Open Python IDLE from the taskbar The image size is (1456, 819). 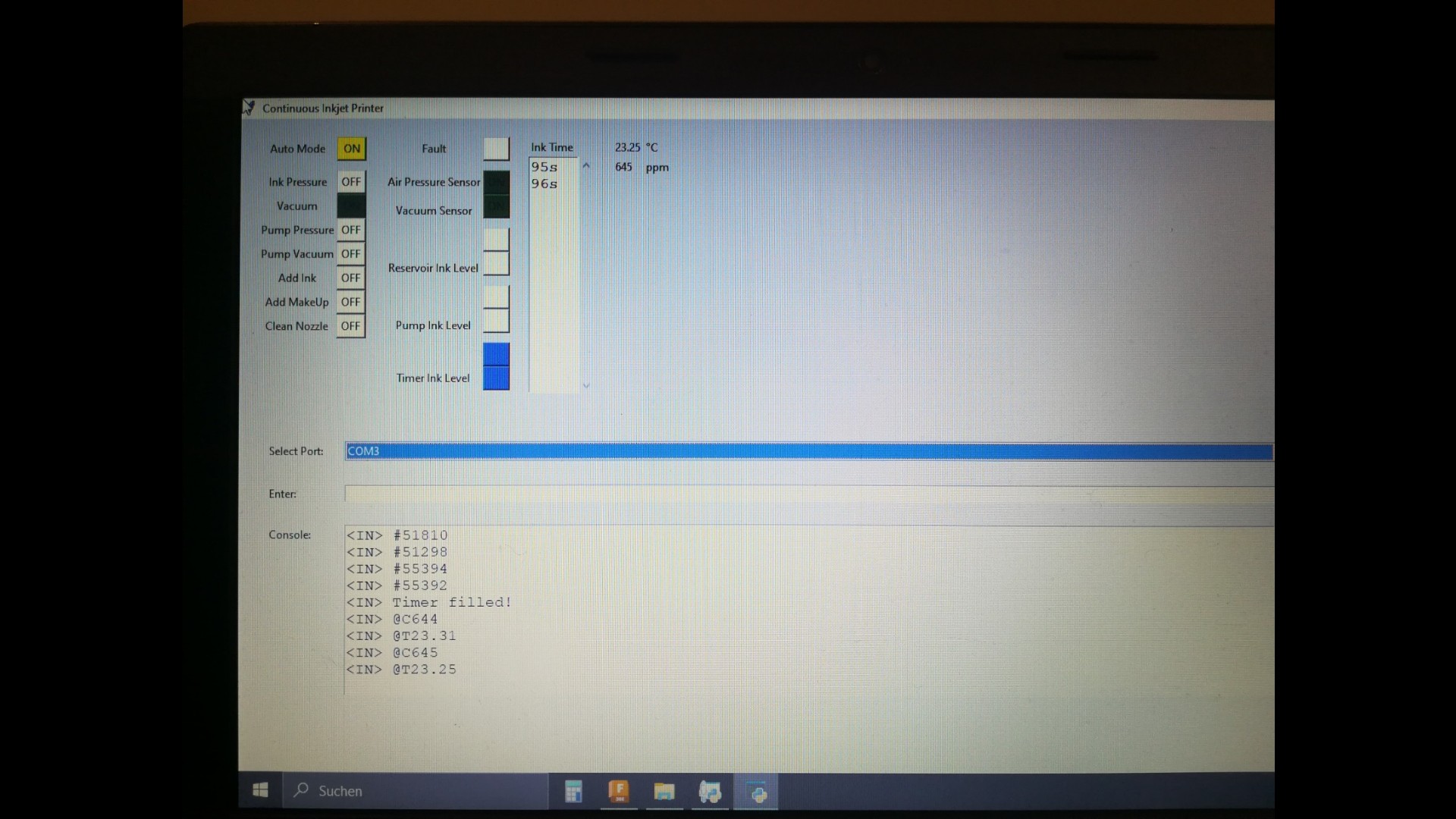tap(710, 792)
